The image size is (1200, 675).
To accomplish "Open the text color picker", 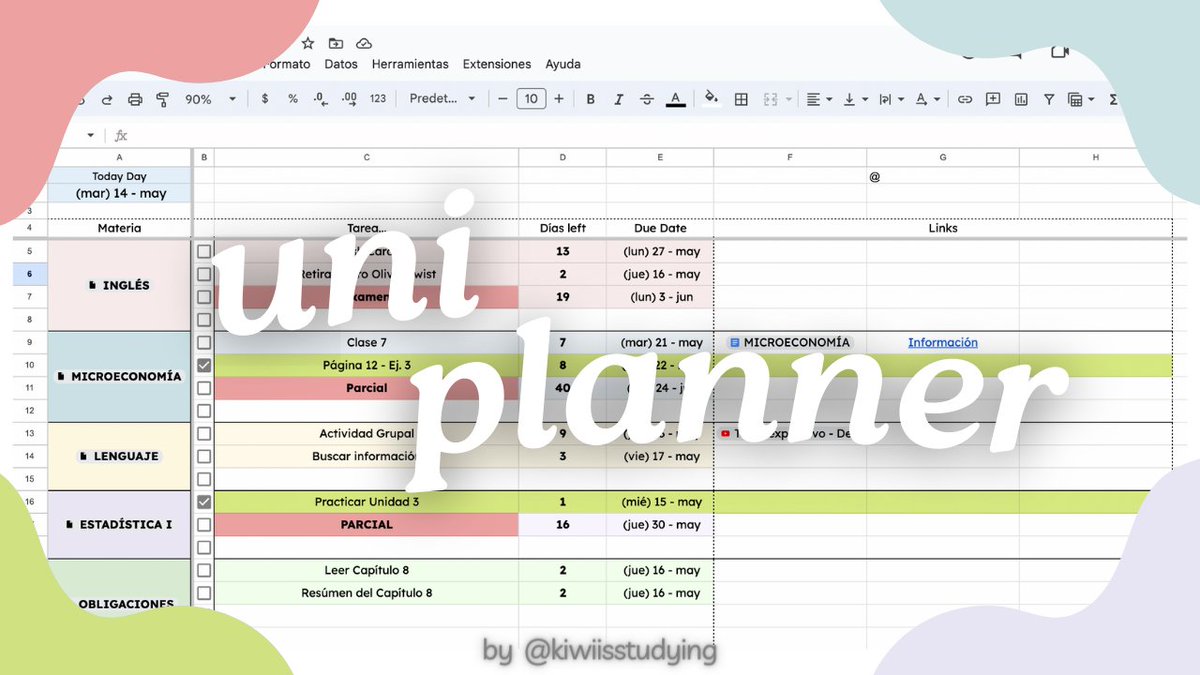I will tap(676, 99).
